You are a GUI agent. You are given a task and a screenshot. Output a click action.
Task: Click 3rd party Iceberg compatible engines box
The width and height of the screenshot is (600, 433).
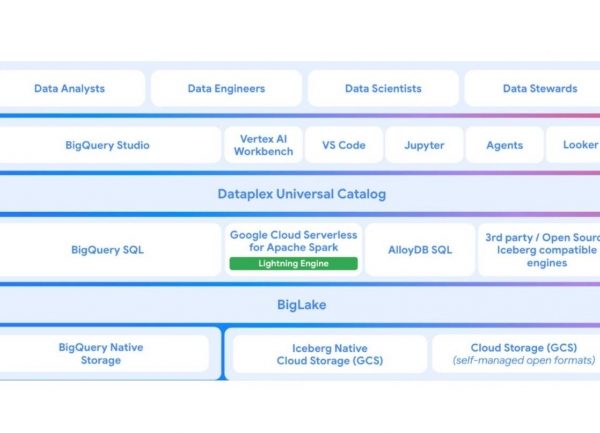coord(540,250)
